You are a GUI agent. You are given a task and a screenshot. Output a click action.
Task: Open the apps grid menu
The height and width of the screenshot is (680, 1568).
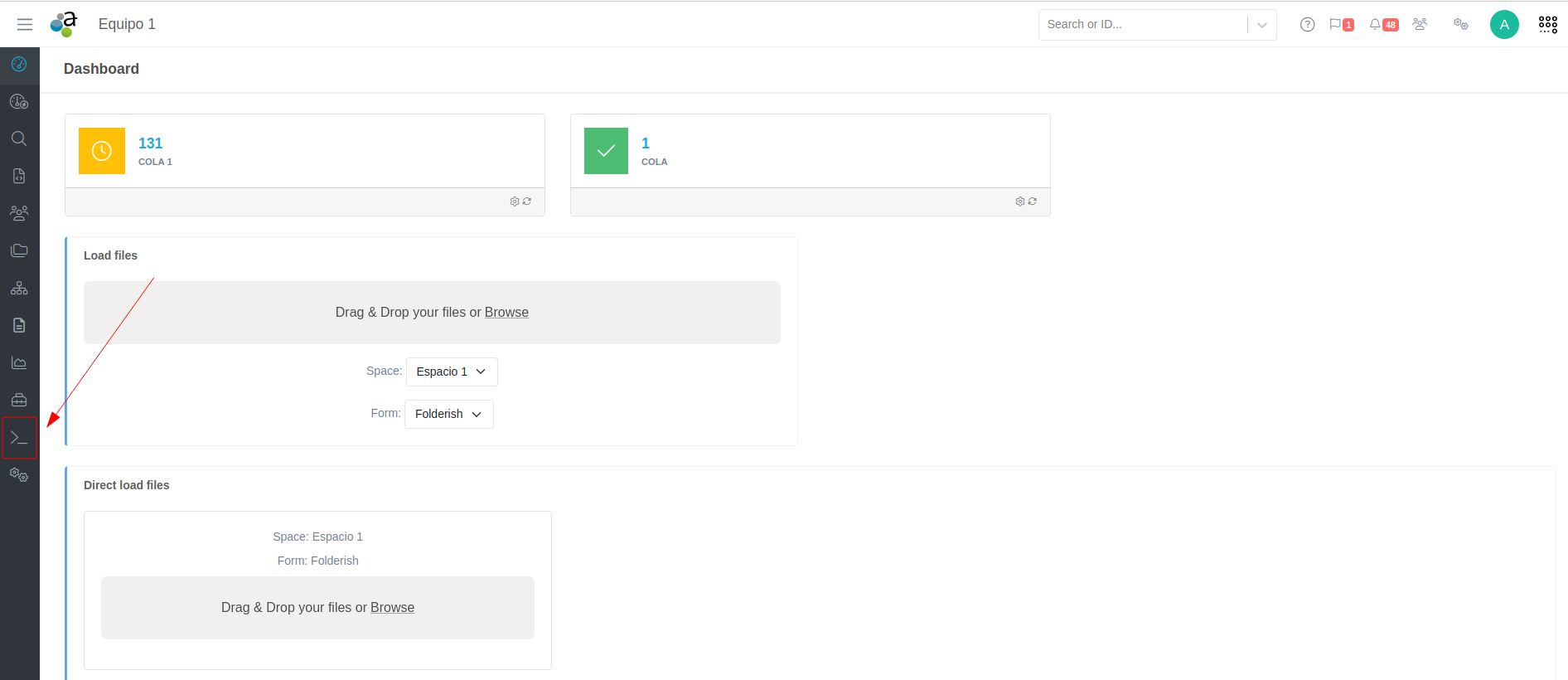click(1547, 25)
